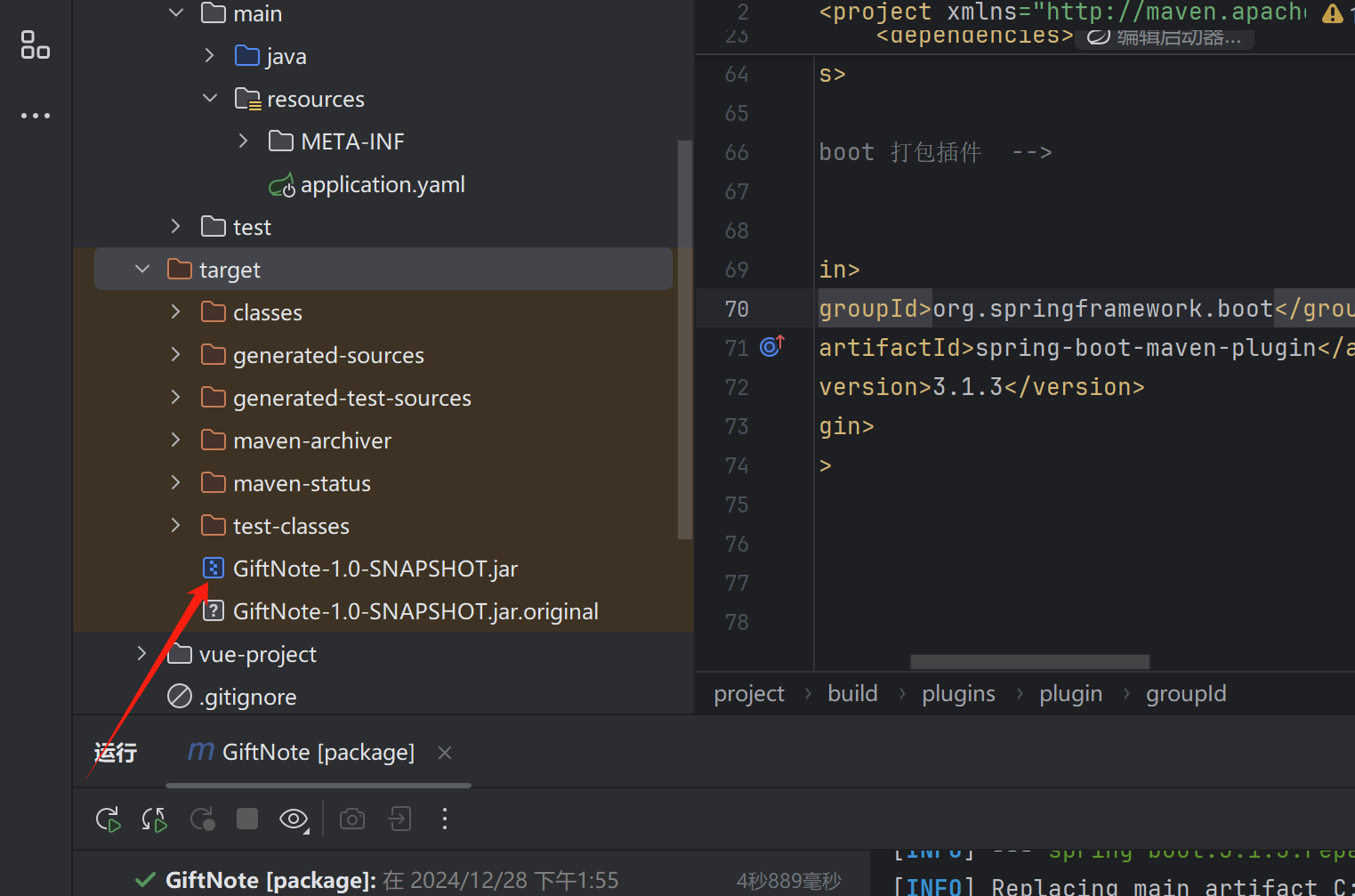Expand the java folder

pos(210,55)
